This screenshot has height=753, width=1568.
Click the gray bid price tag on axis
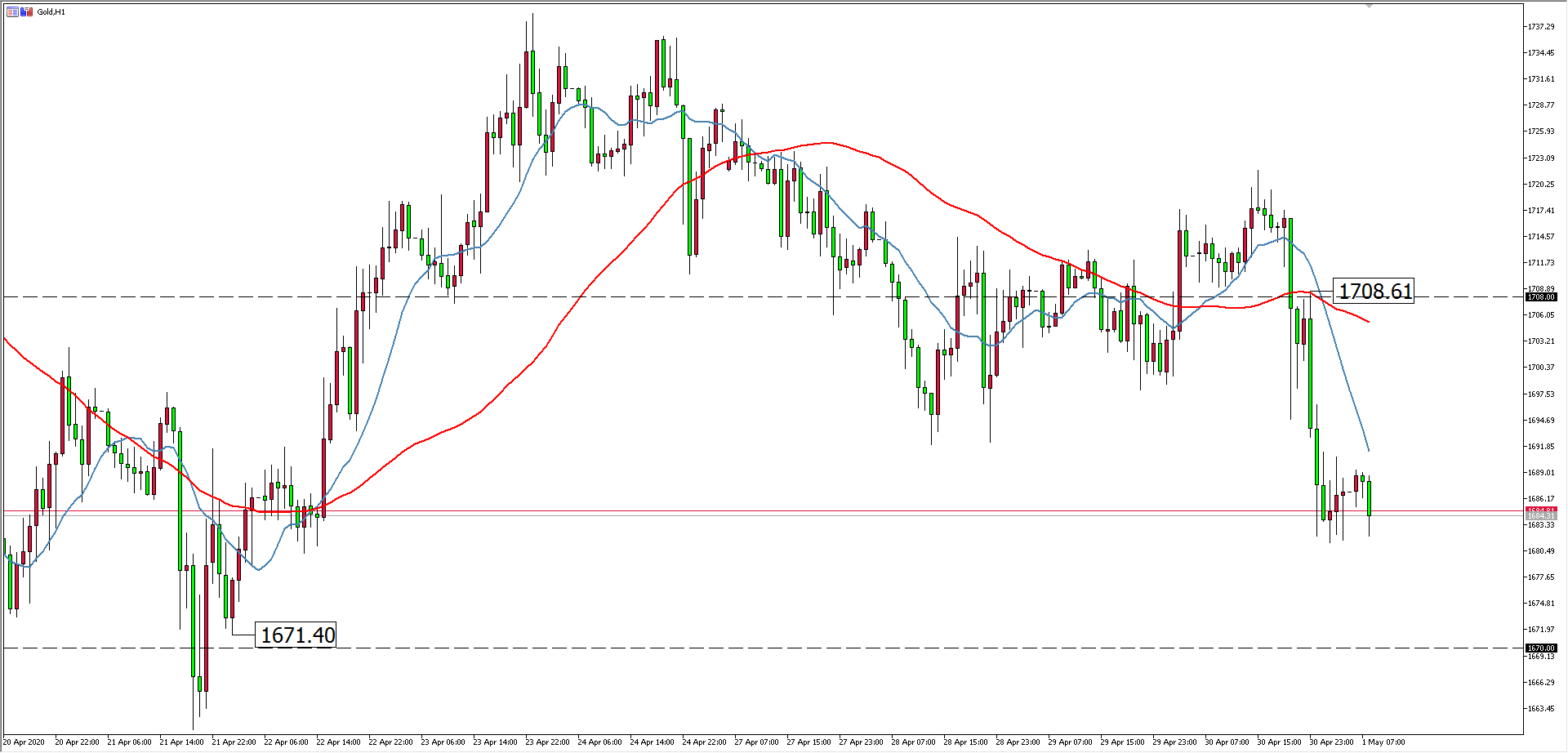(x=1541, y=516)
